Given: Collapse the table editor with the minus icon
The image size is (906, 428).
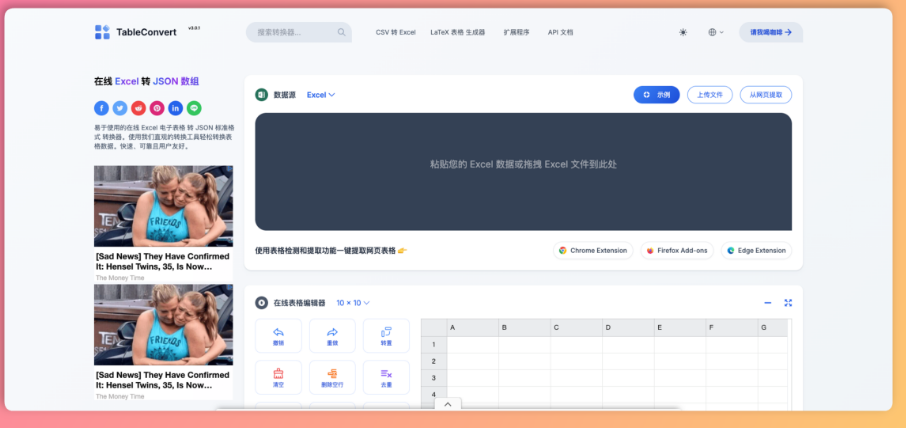Looking at the screenshot, I should tap(768, 303).
